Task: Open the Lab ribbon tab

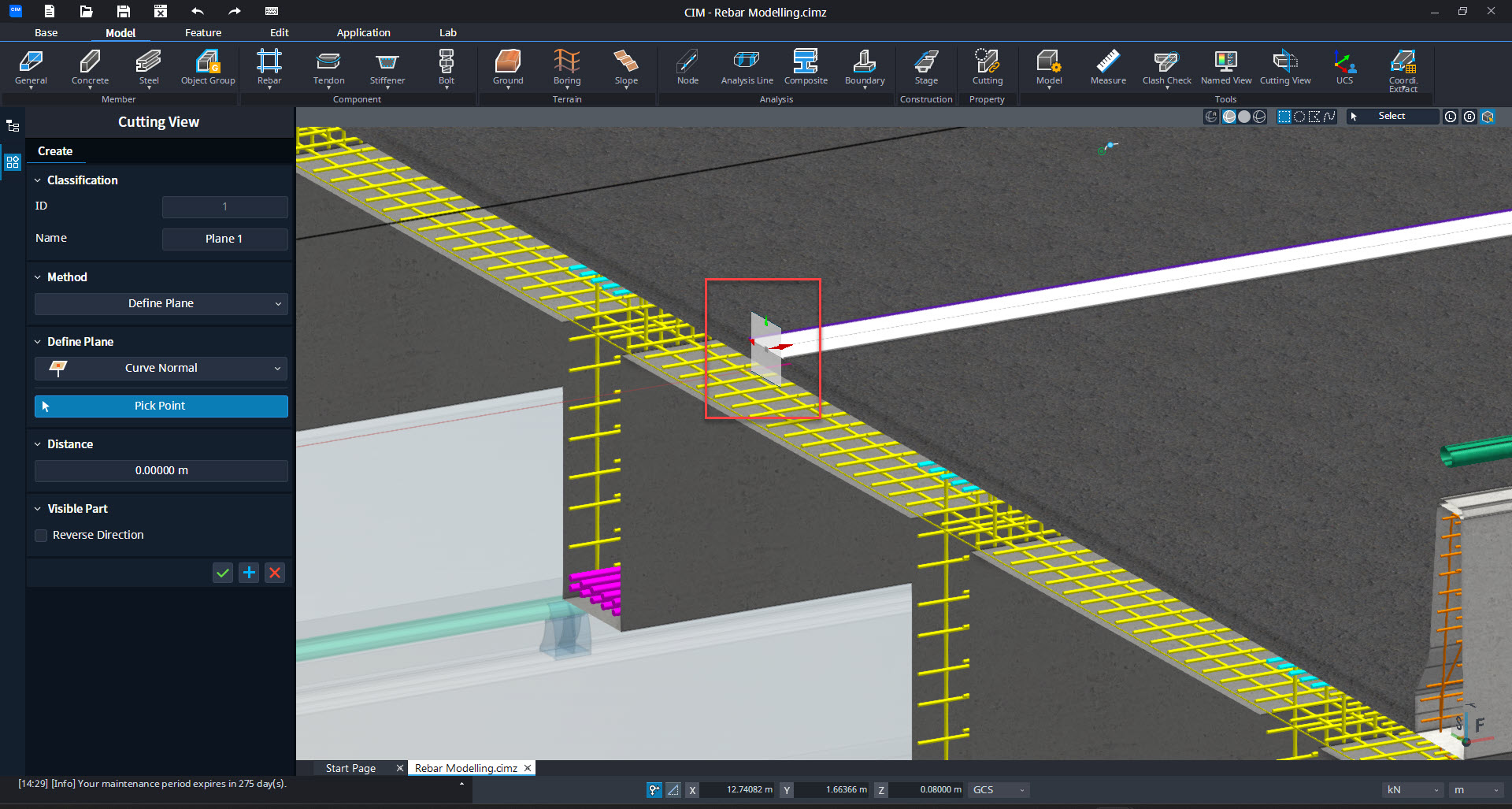Action: 447,32
